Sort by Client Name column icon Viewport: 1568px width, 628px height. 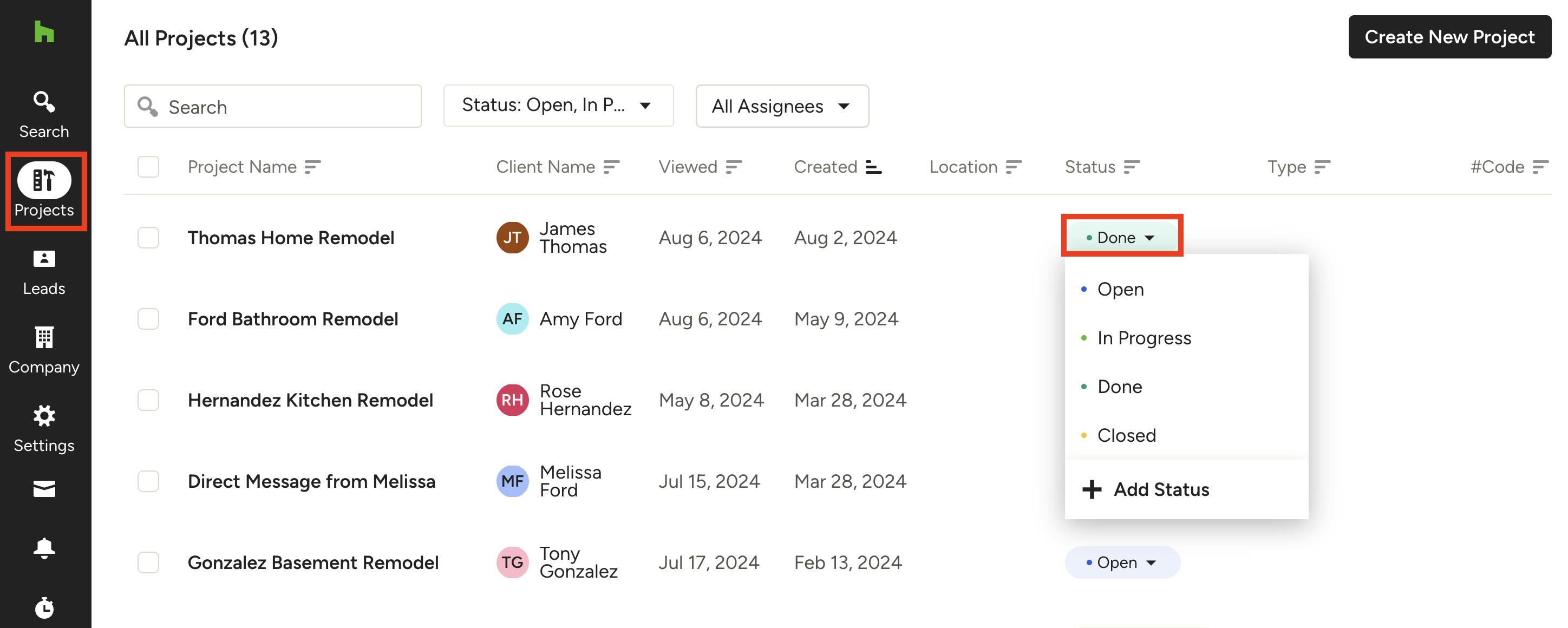(x=612, y=167)
